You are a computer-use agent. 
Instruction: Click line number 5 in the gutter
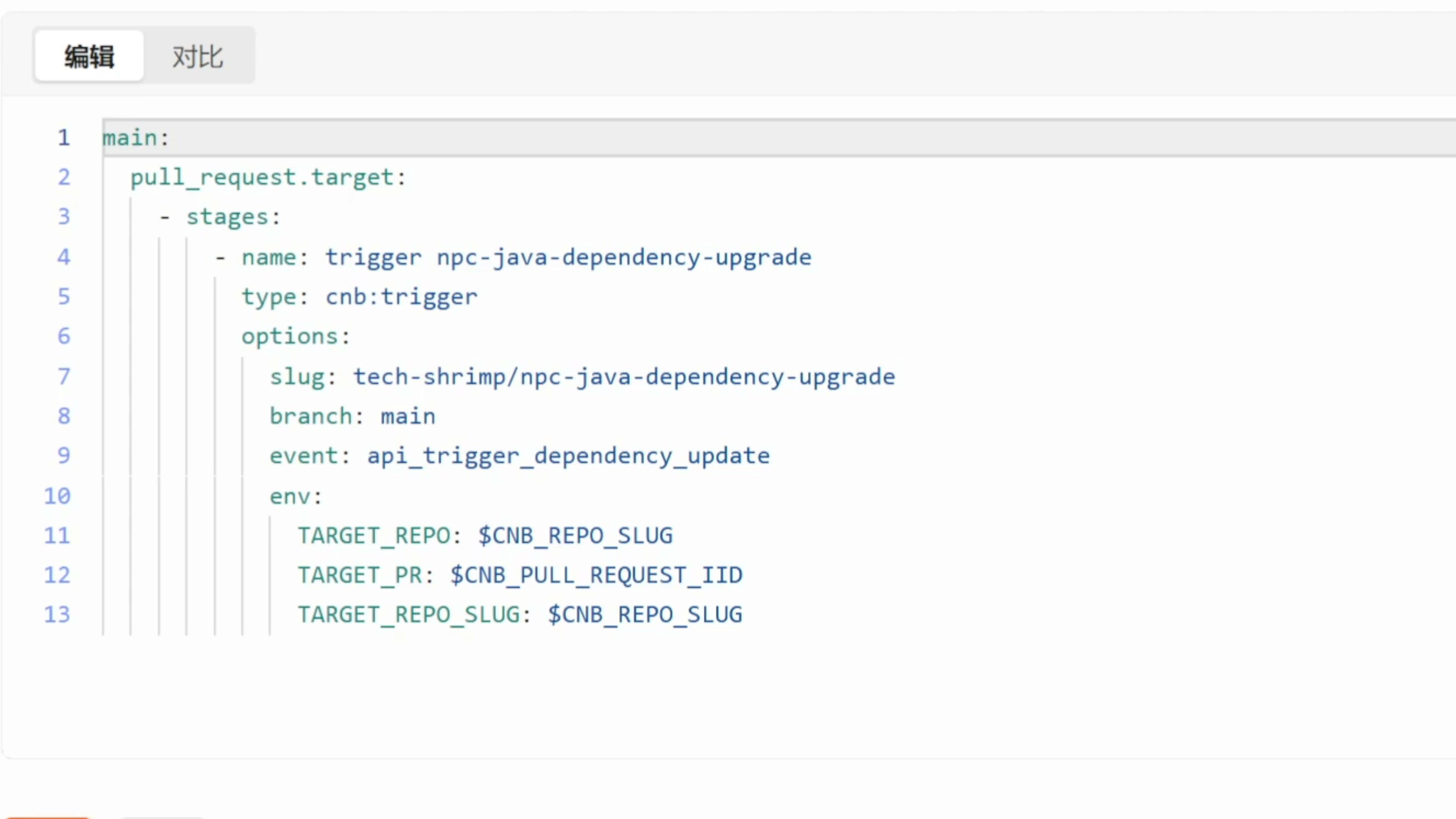[64, 297]
